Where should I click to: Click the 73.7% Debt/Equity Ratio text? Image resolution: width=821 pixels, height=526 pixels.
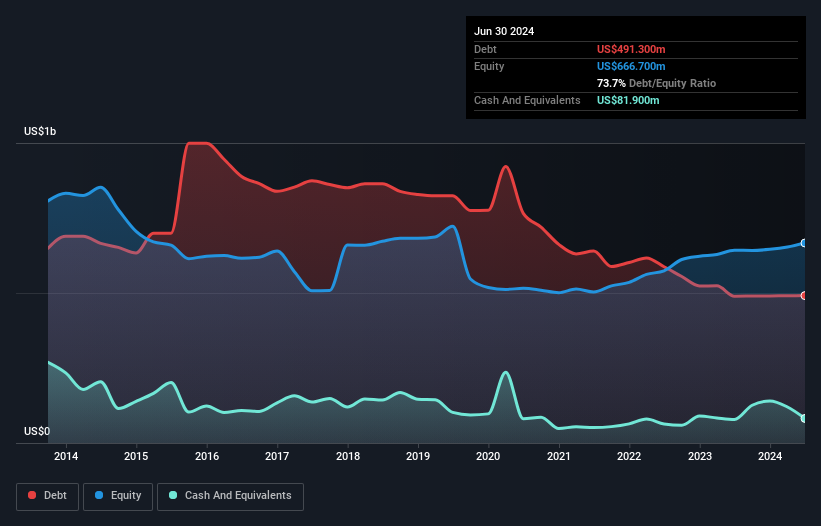[x=656, y=83]
